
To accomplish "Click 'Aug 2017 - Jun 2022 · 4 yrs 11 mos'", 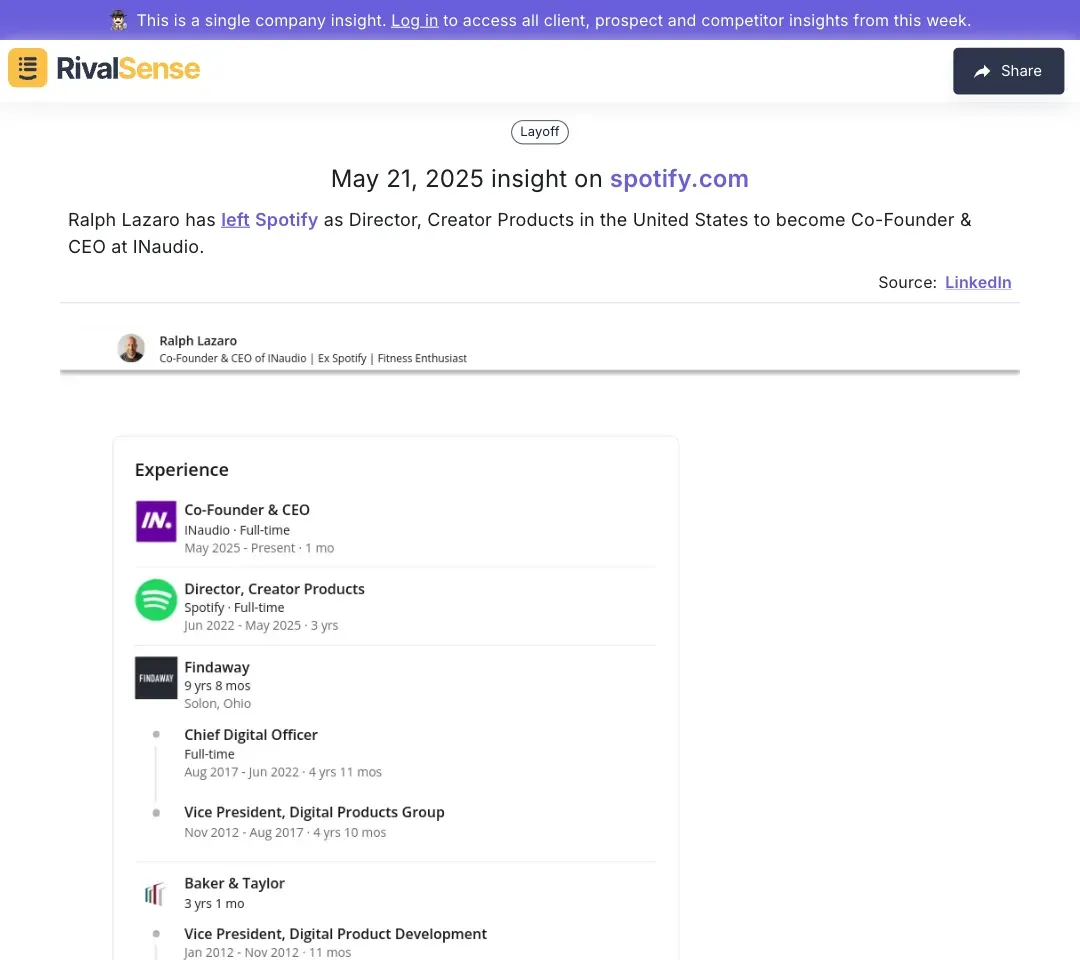I will point(283,772).
